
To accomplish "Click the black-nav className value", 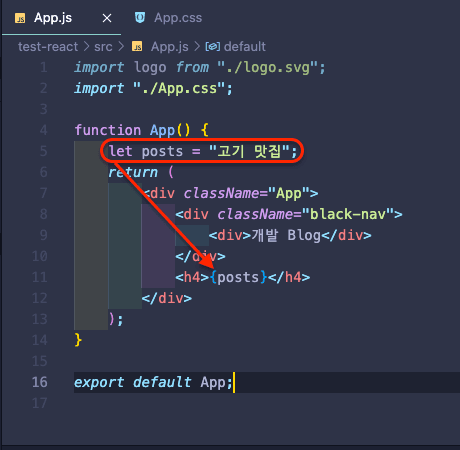I will pos(348,214).
